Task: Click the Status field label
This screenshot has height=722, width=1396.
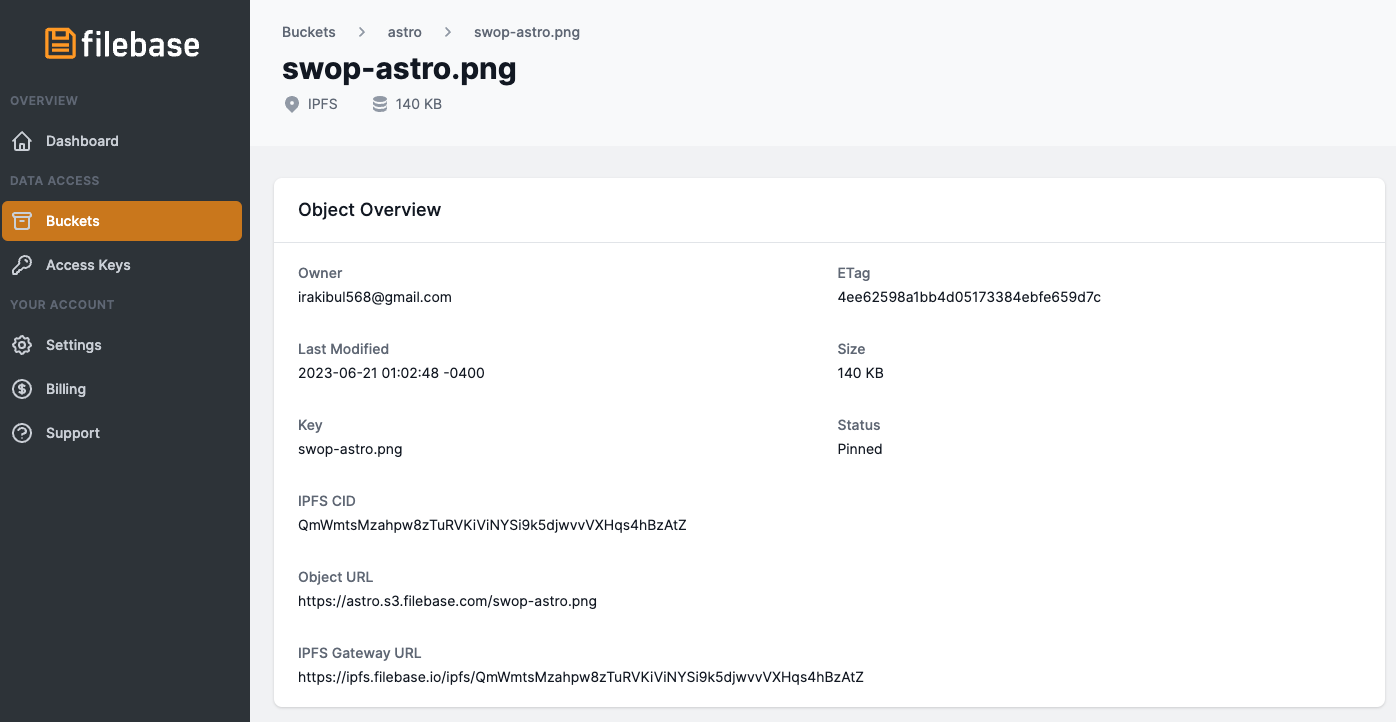Action: coord(859,425)
